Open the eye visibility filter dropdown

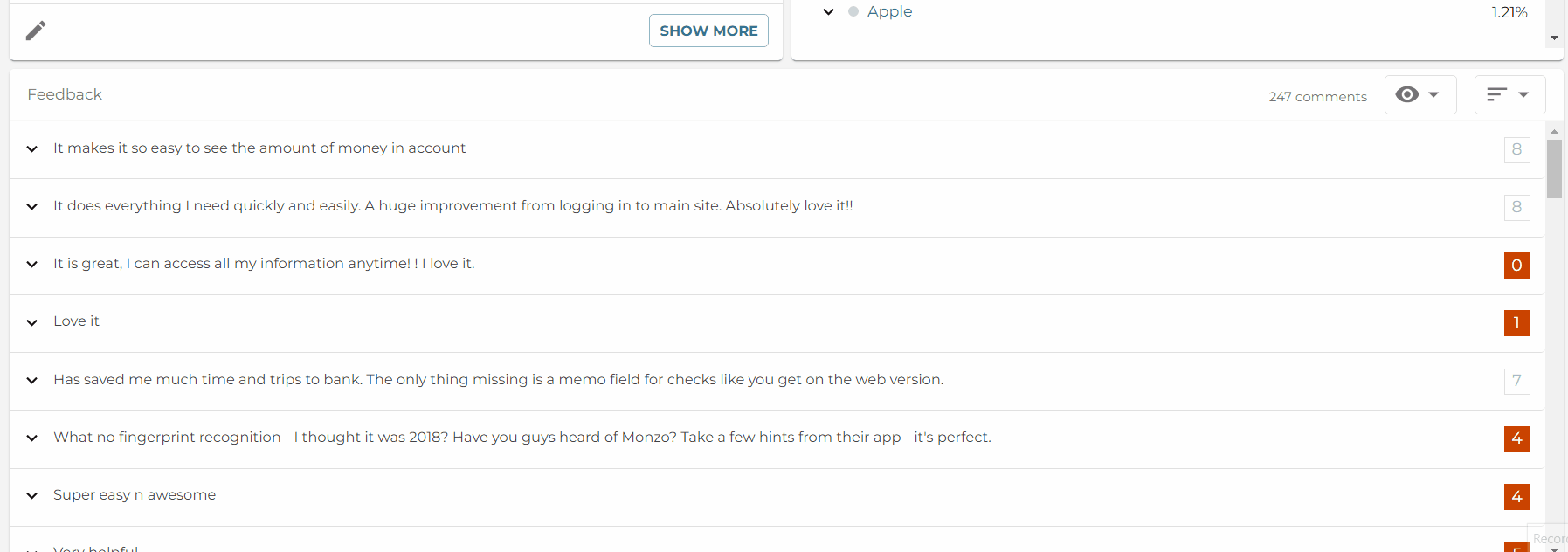tap(1420, 94)
